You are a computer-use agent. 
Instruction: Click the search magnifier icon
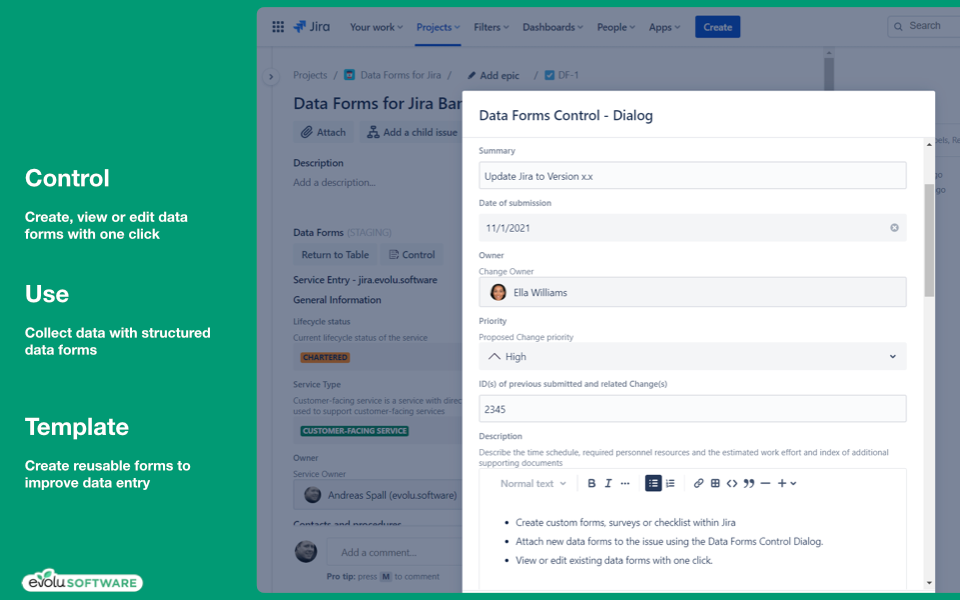tap(898, 26)
